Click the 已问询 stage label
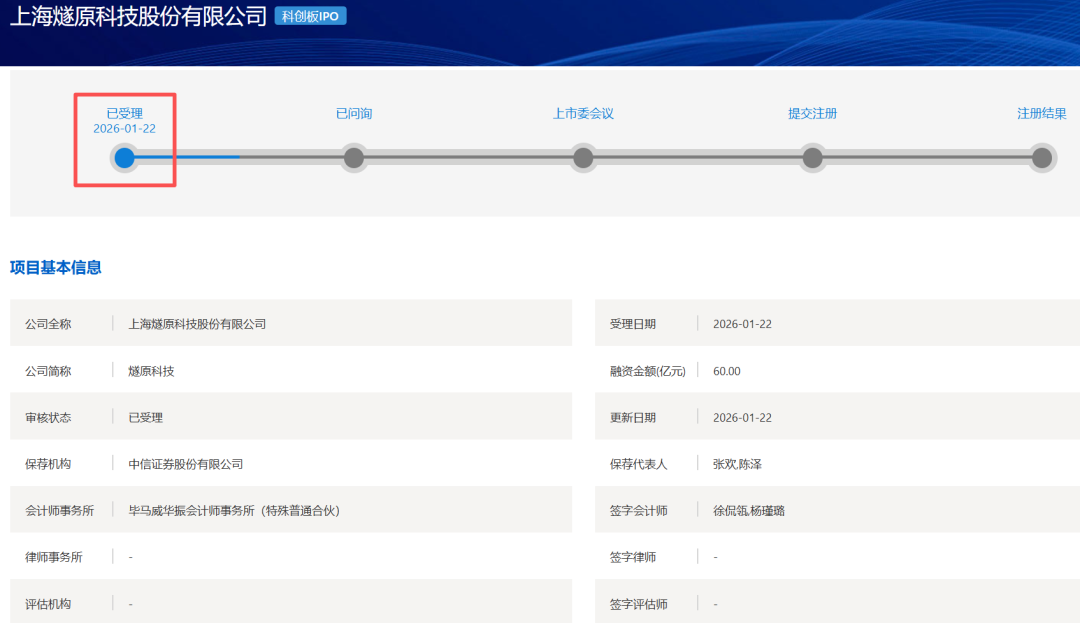Viewport: 1080px width, 623px height. click(x=354, y=114)
